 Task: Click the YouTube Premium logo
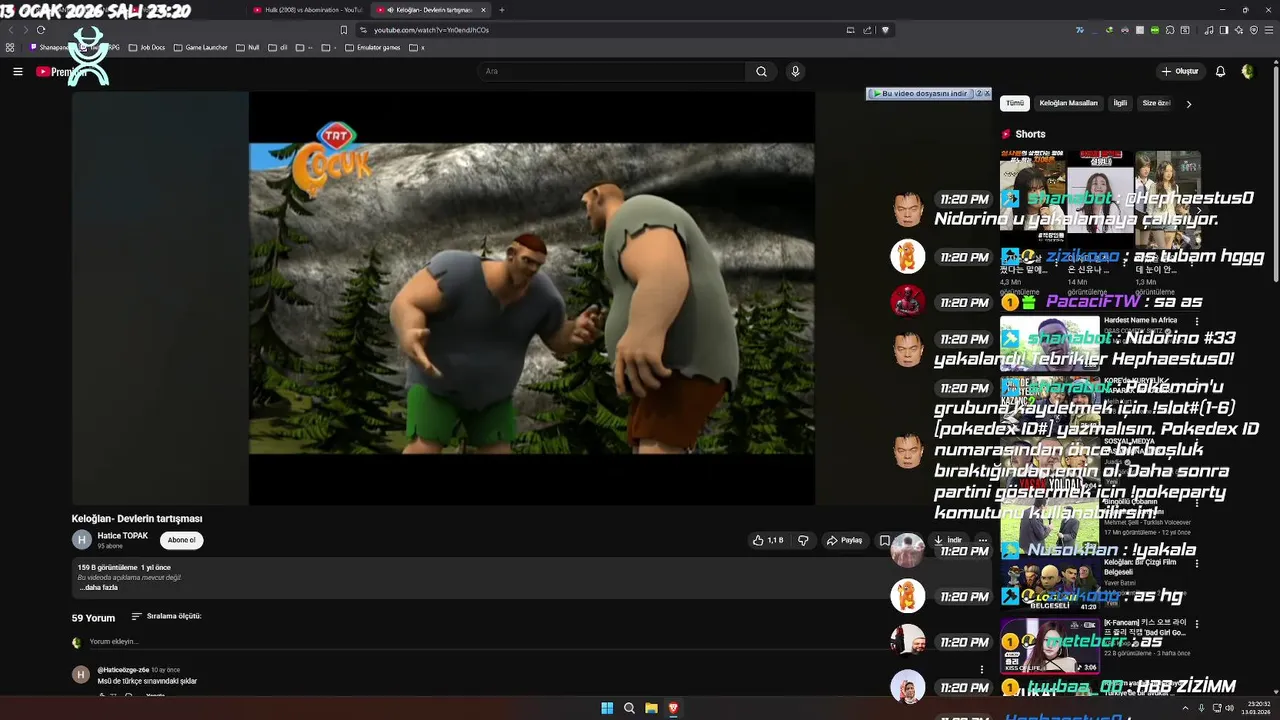[60, 71]
